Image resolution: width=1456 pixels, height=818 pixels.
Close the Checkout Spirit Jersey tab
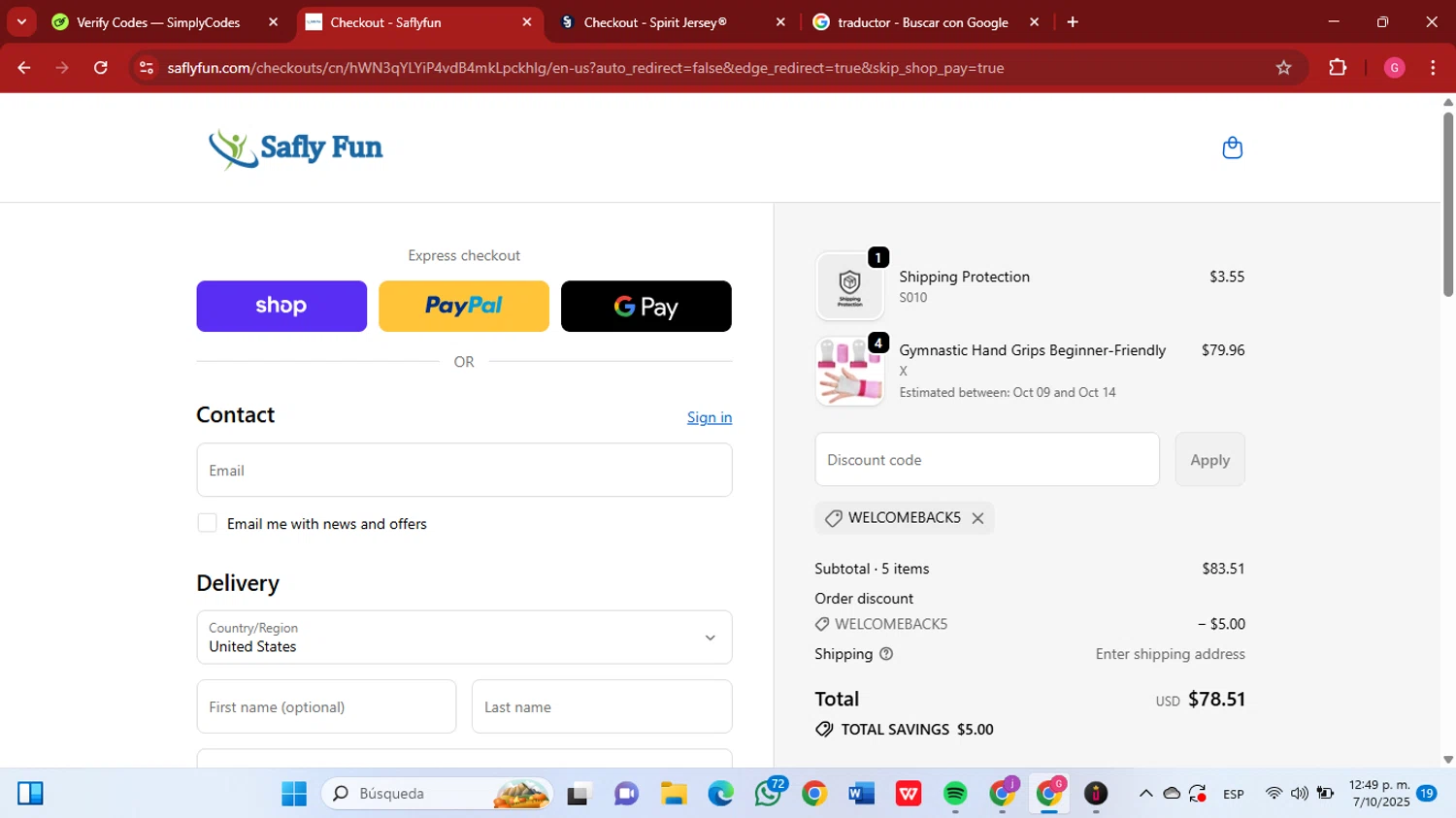tap(780, 22)
